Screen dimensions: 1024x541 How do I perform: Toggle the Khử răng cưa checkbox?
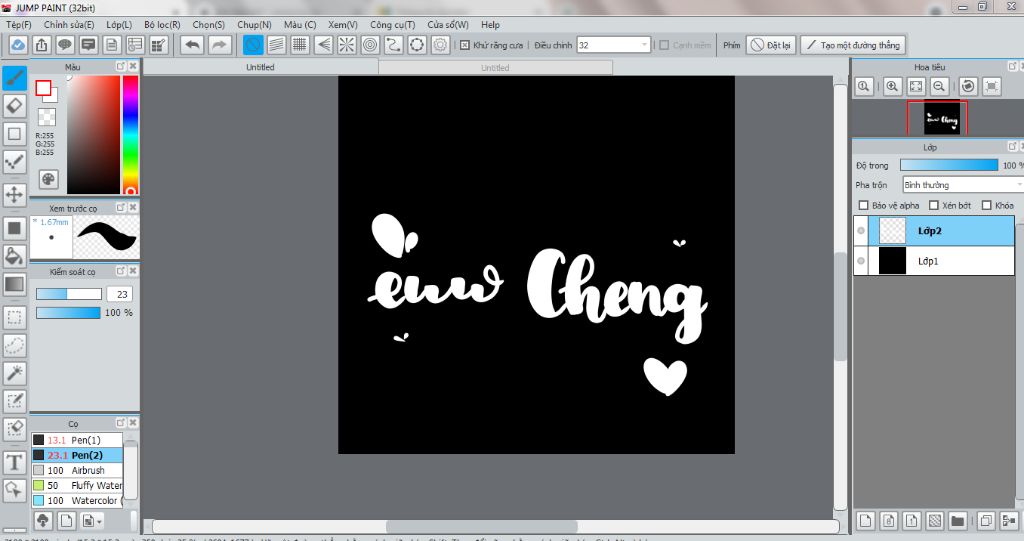(464, 45)
